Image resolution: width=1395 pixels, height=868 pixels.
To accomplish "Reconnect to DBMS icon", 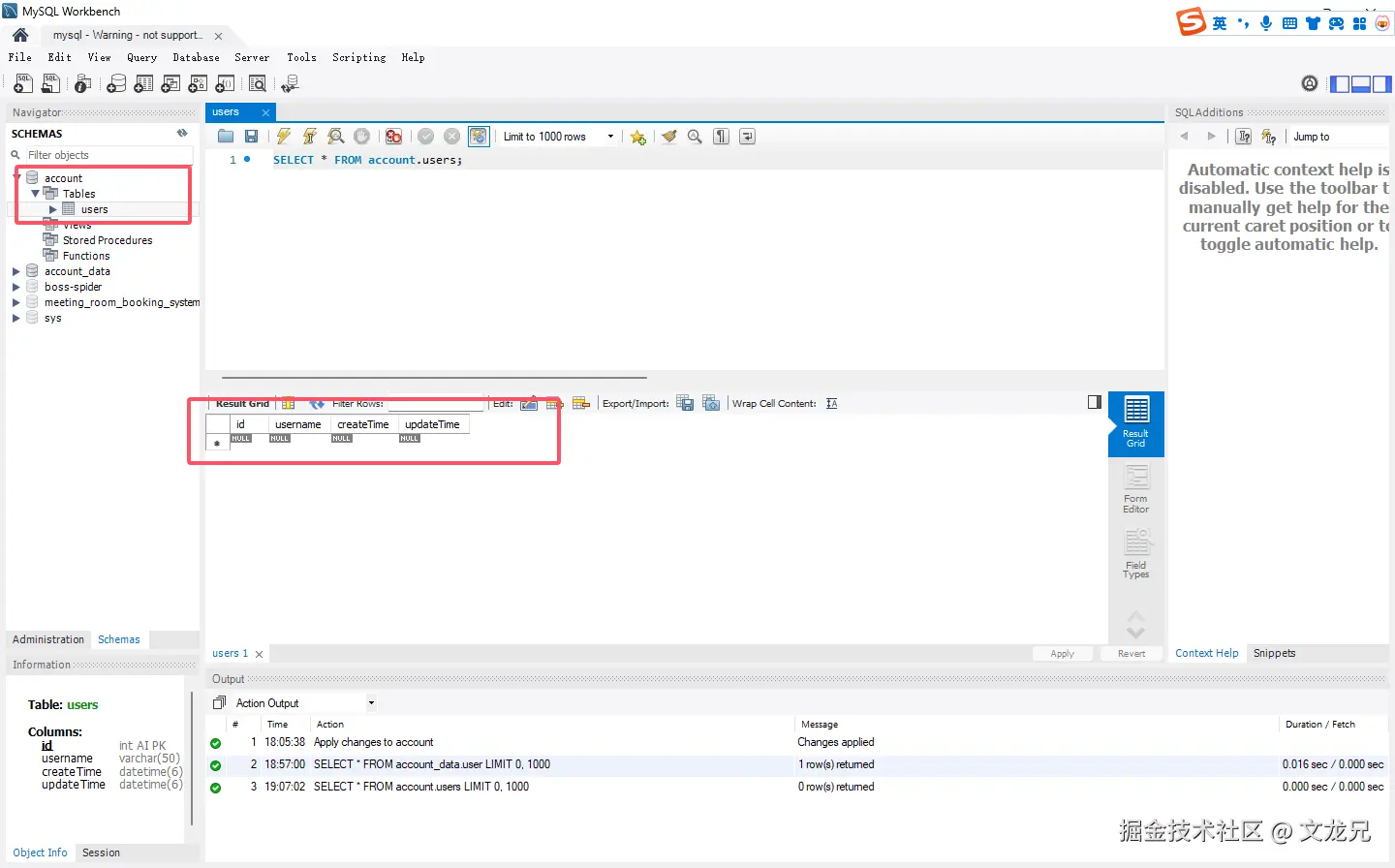I will (x=290, y=84).
